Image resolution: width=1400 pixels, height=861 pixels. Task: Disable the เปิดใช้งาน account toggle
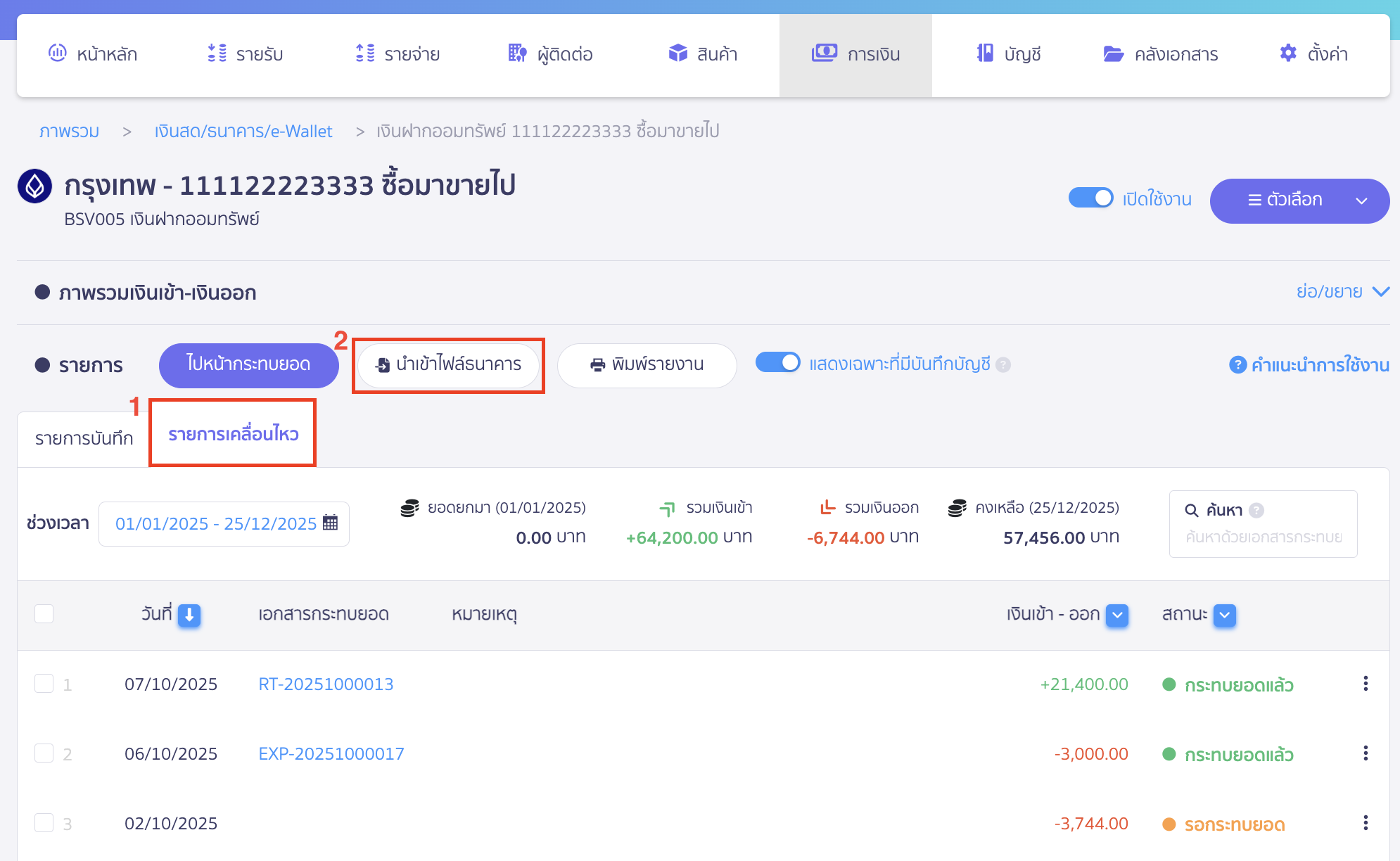point(1090,198)
